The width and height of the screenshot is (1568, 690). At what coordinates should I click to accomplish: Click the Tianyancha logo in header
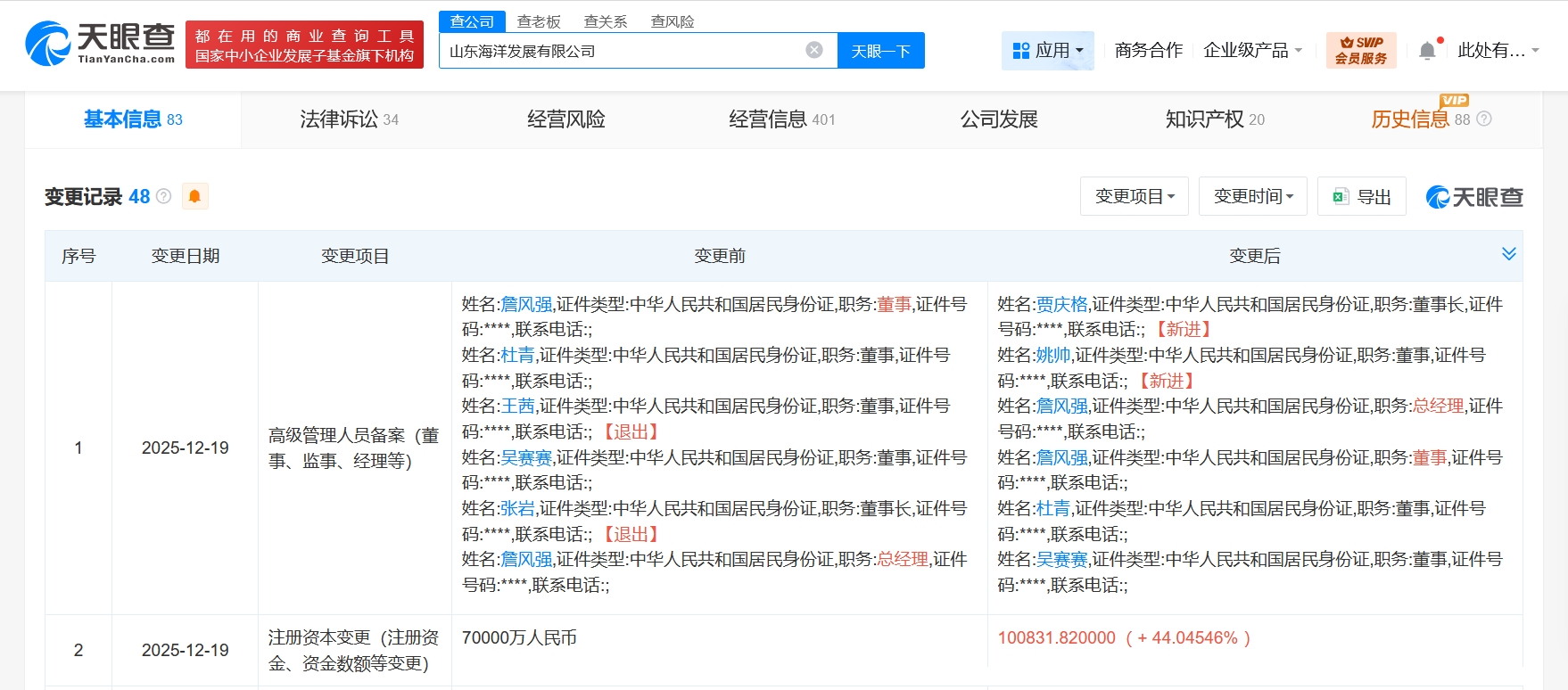point(100,43)
